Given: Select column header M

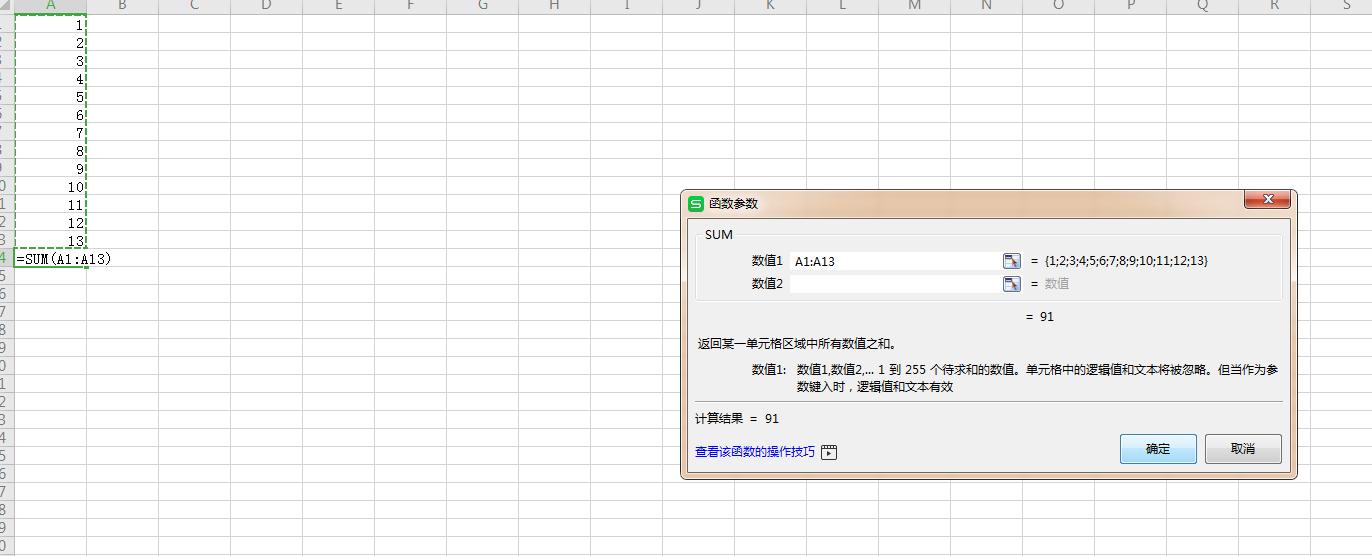Looking at the screenshot, I should 914,6.
